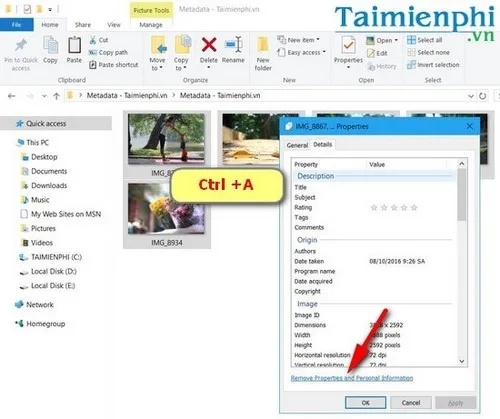Screen dimensions: 500x419
Task: Click first Metadata - Taimienphi.vn breadcrumb
Action: [x=127, y=96]
